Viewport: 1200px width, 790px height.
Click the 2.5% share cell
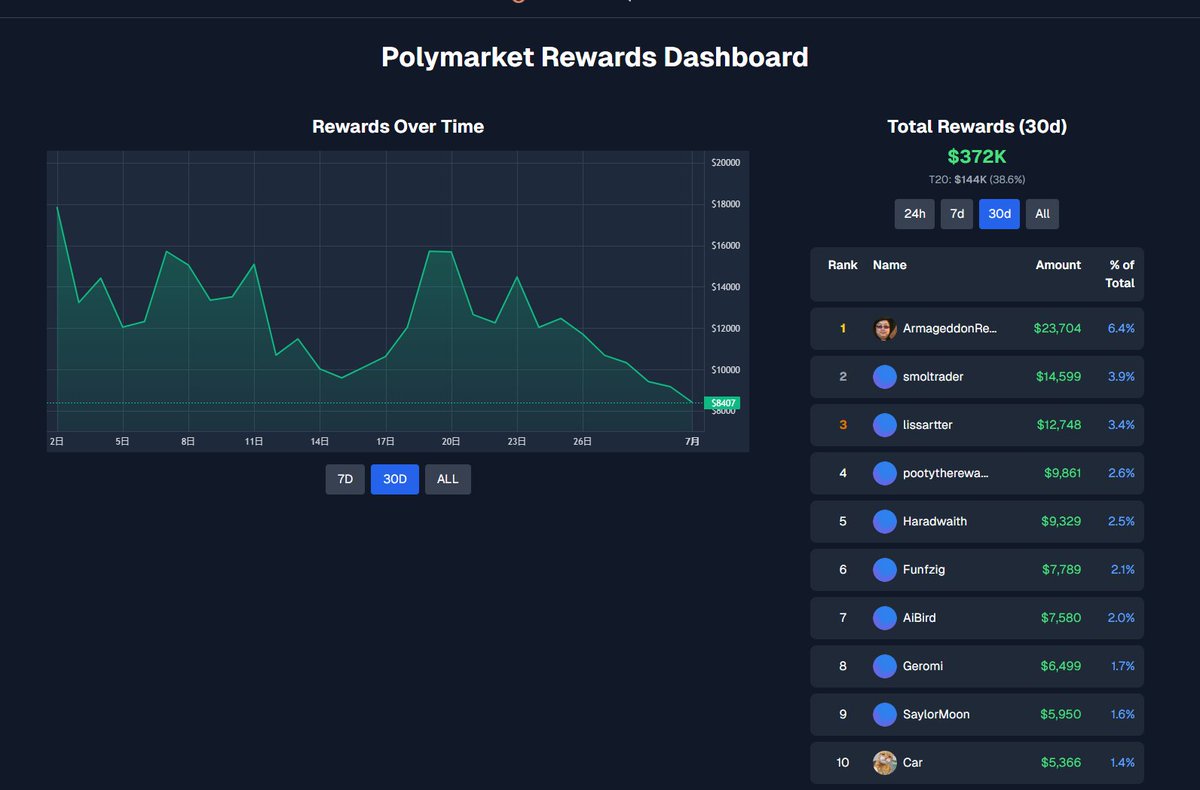pyautogui.click(x=1121, y=521)
